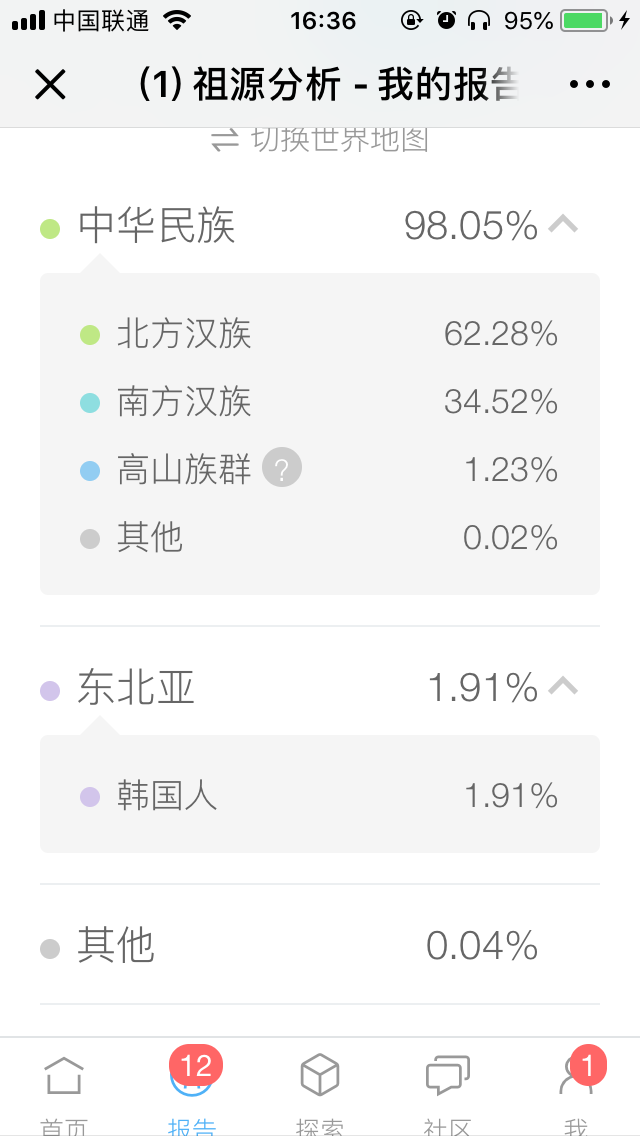Image resolution: width=640 pixels, height=1136 pixels.
Task: Collapse the 东北亚 section chevron
Action: pyautogui.click(x=562, y=686)
